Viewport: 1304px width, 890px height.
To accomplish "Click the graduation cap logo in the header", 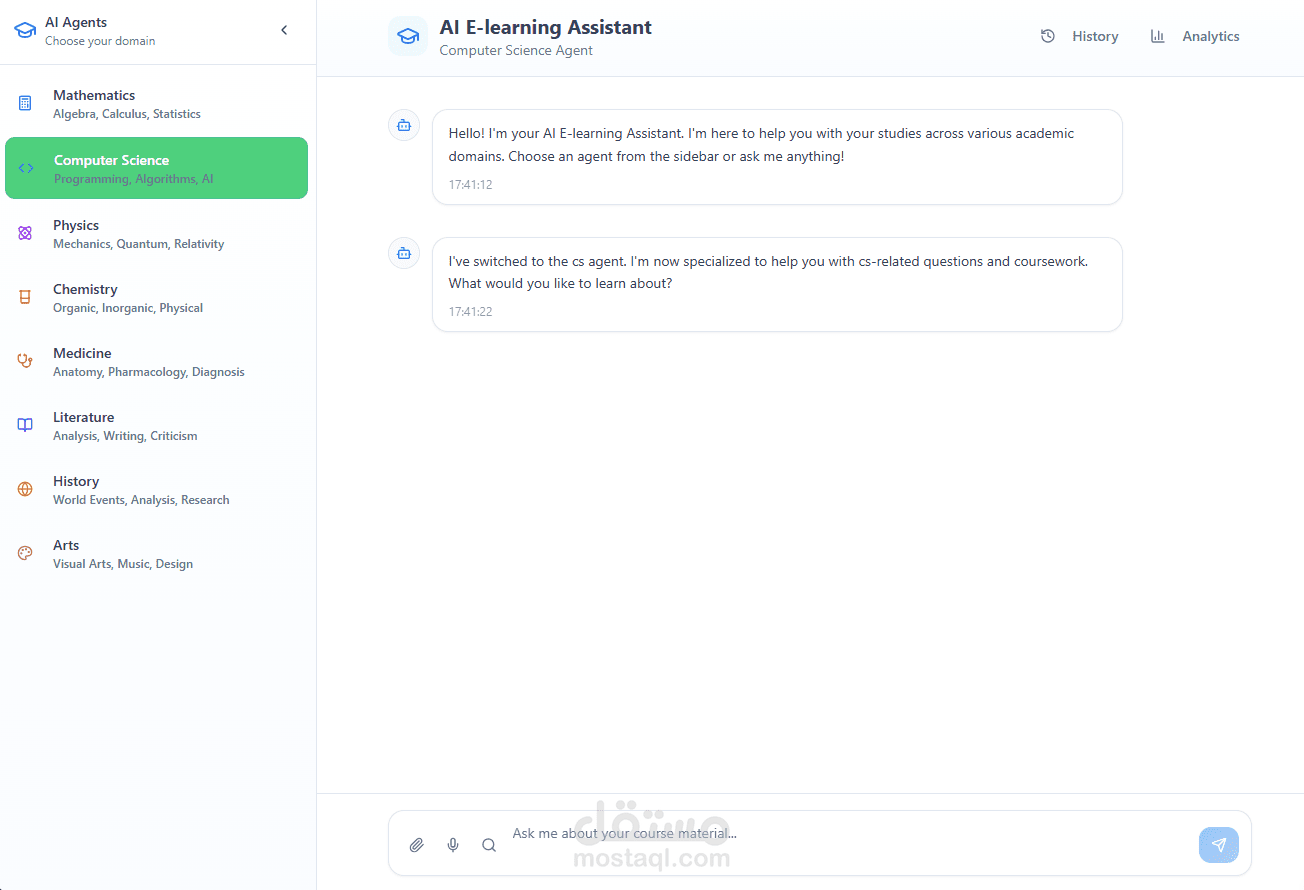I will 408,35.
